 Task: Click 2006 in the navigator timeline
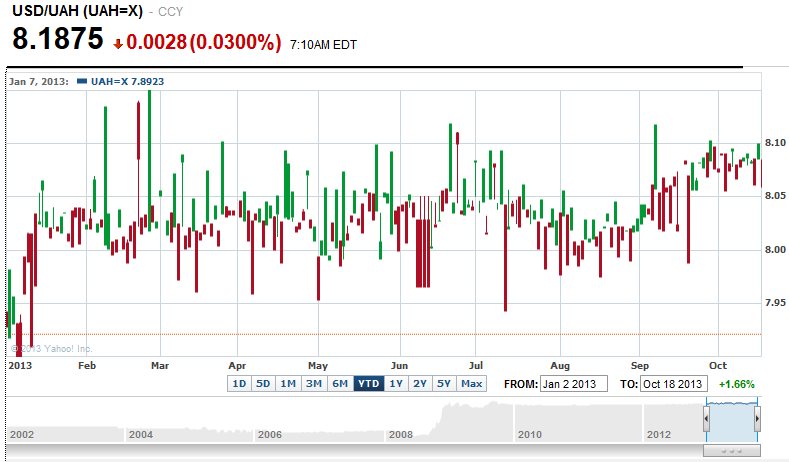[x=270, y=434]
